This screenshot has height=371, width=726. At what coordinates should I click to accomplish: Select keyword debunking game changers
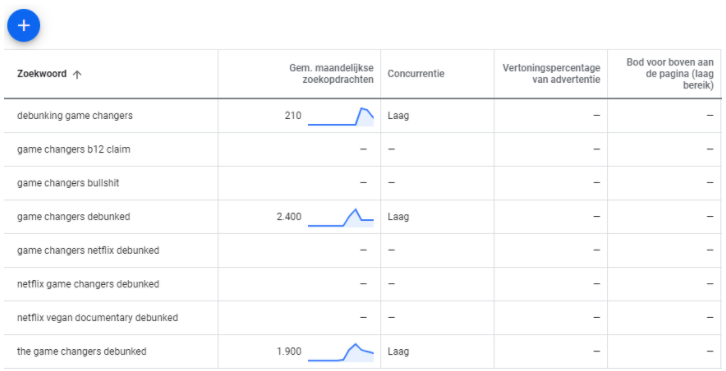coord(75,115)
